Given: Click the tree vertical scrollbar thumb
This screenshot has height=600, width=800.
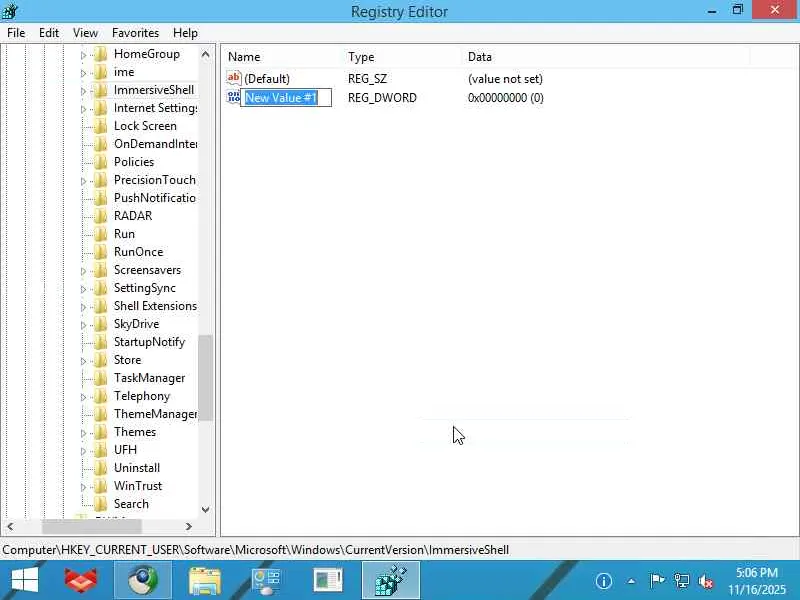Looking at the screenshot, I should 206,378.
